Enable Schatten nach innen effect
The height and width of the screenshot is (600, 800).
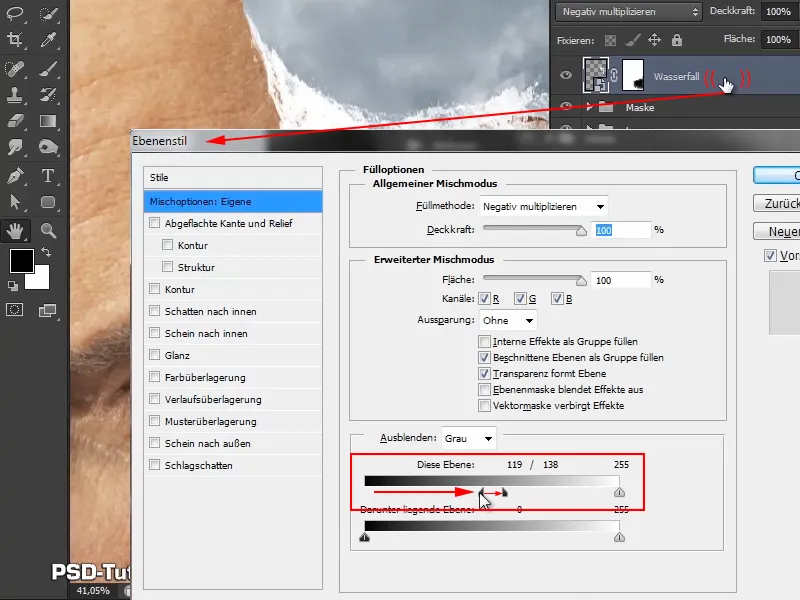[155, 311]
